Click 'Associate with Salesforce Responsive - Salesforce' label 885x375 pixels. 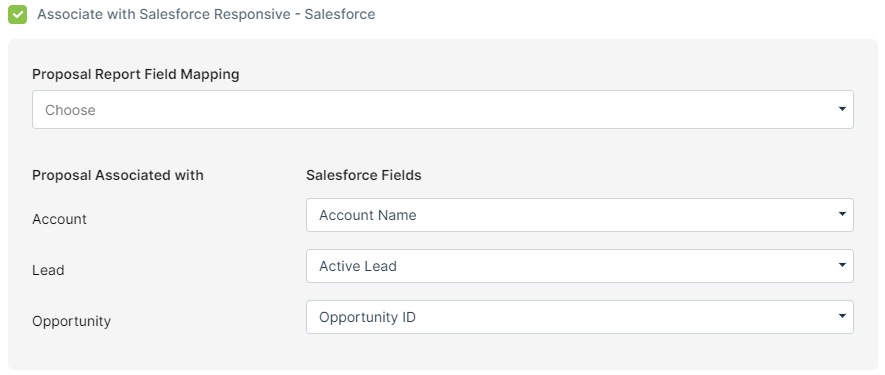click(206, 14)
